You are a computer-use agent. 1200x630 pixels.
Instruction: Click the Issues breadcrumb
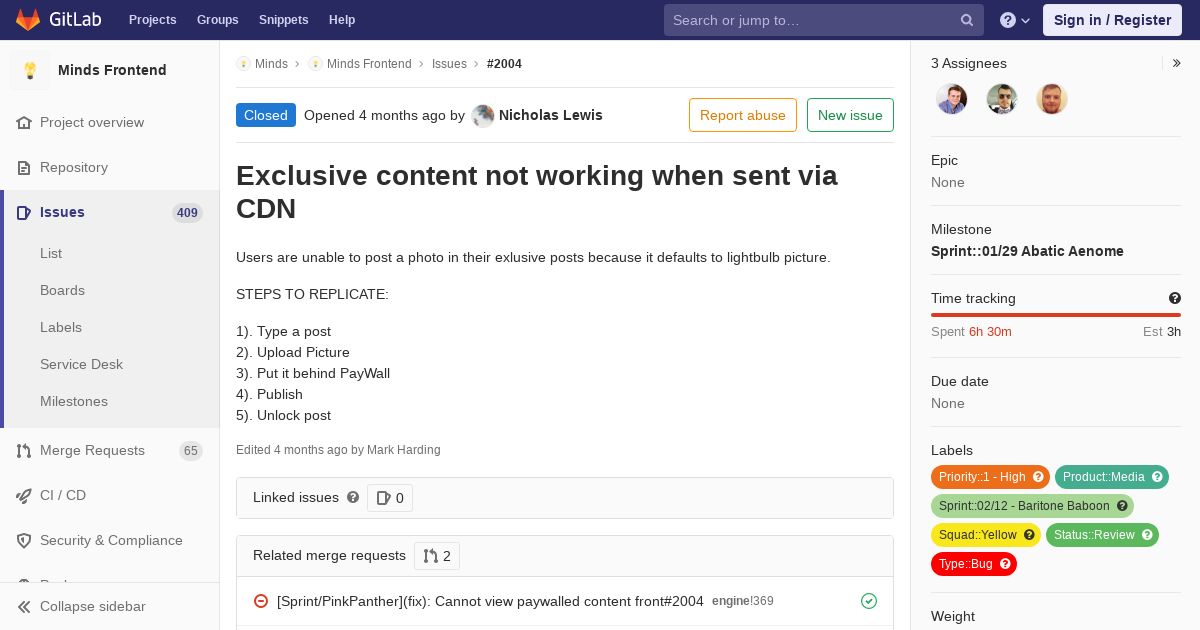(449, 64)
